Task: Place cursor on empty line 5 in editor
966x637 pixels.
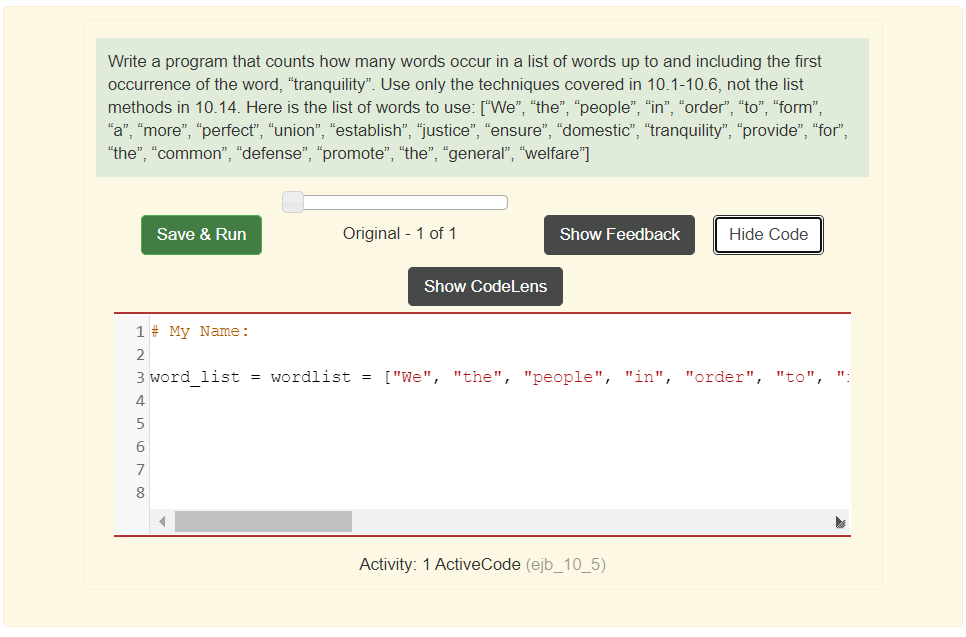Action: pos(500,423)
